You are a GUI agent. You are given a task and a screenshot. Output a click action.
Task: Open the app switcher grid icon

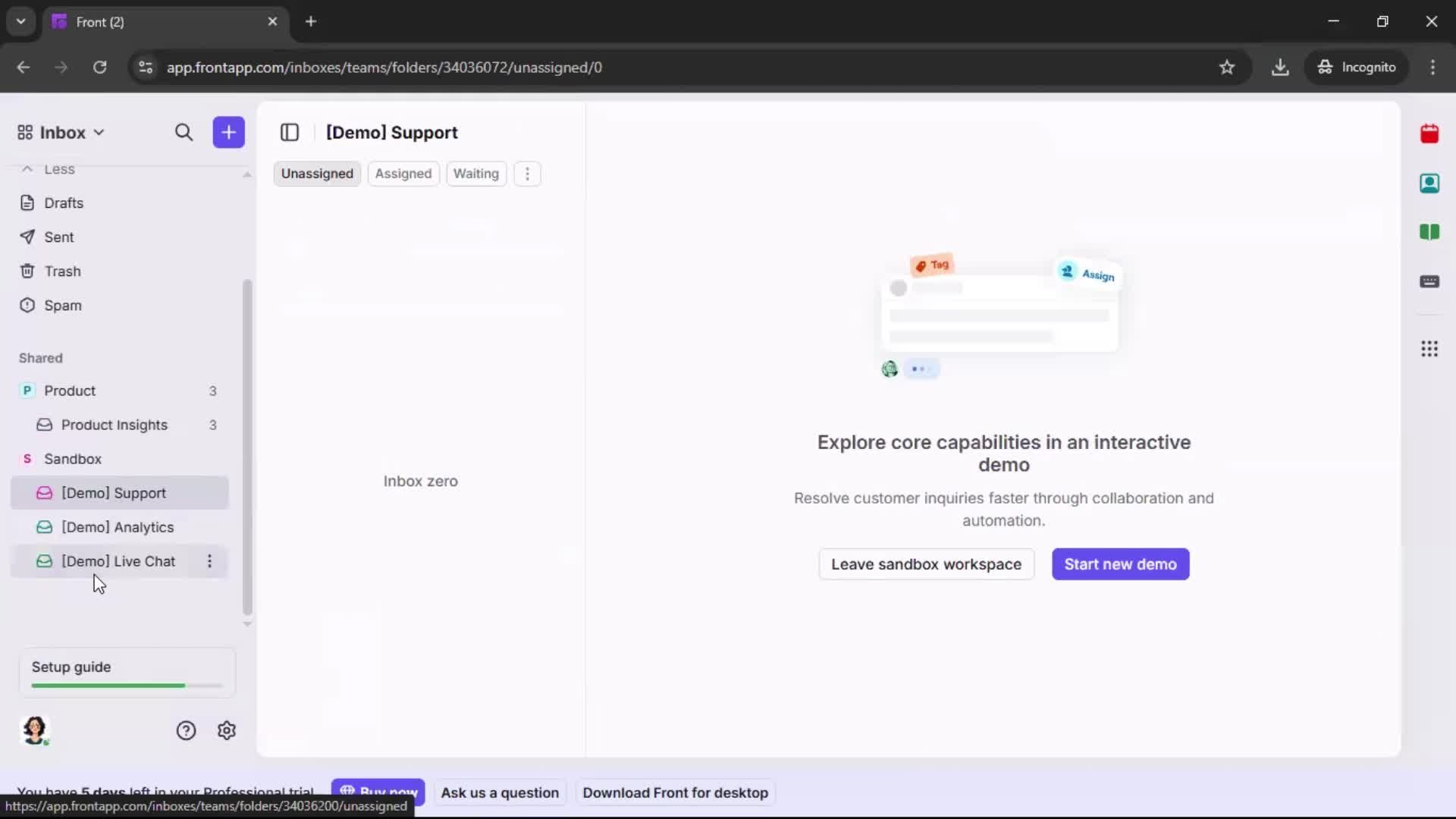1430,349
